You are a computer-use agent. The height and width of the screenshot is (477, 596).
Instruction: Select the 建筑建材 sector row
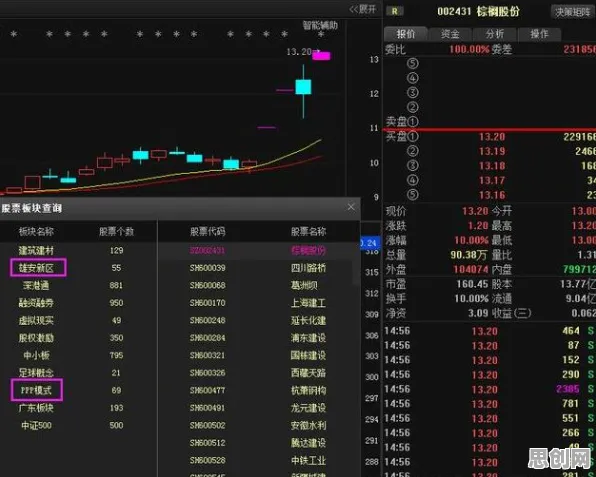pos(78,250)
